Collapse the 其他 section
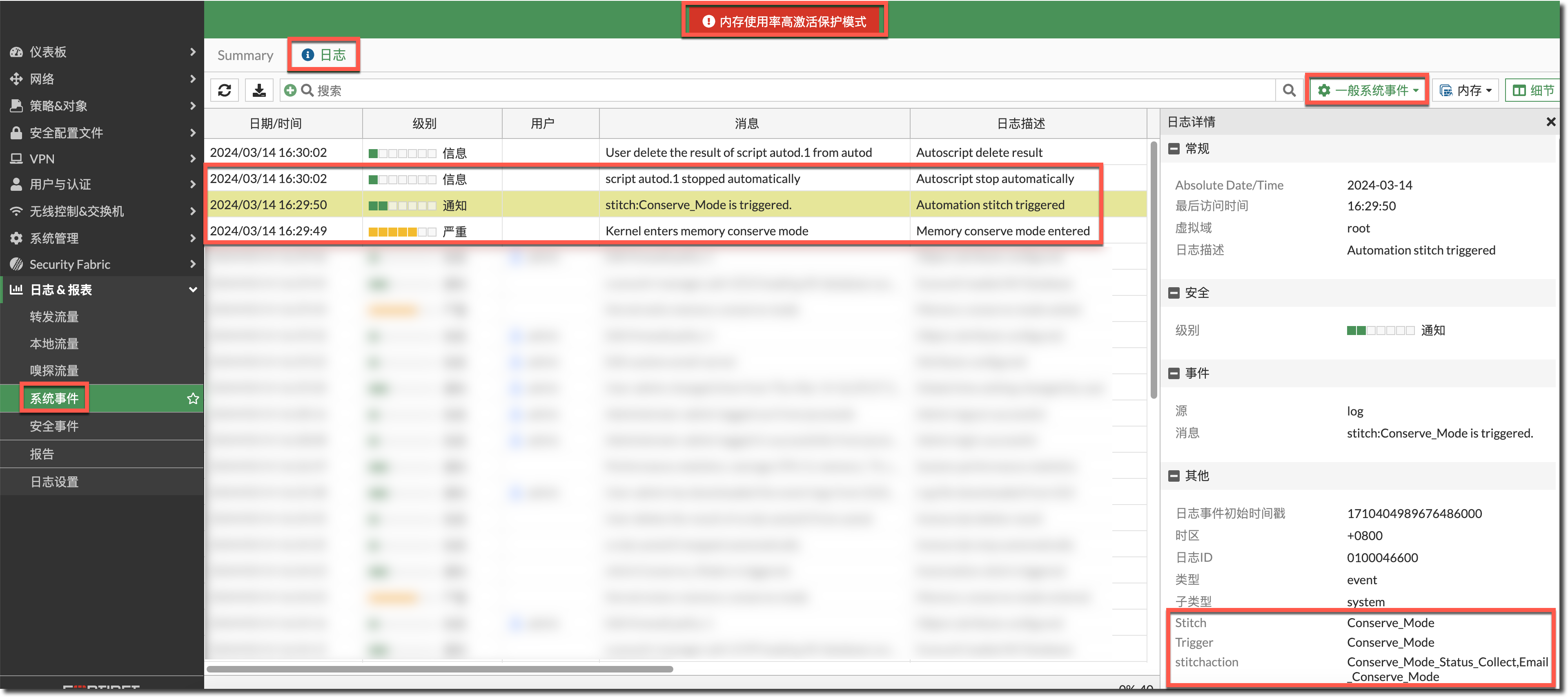The image size is (1568, 697). [1174, 476]
